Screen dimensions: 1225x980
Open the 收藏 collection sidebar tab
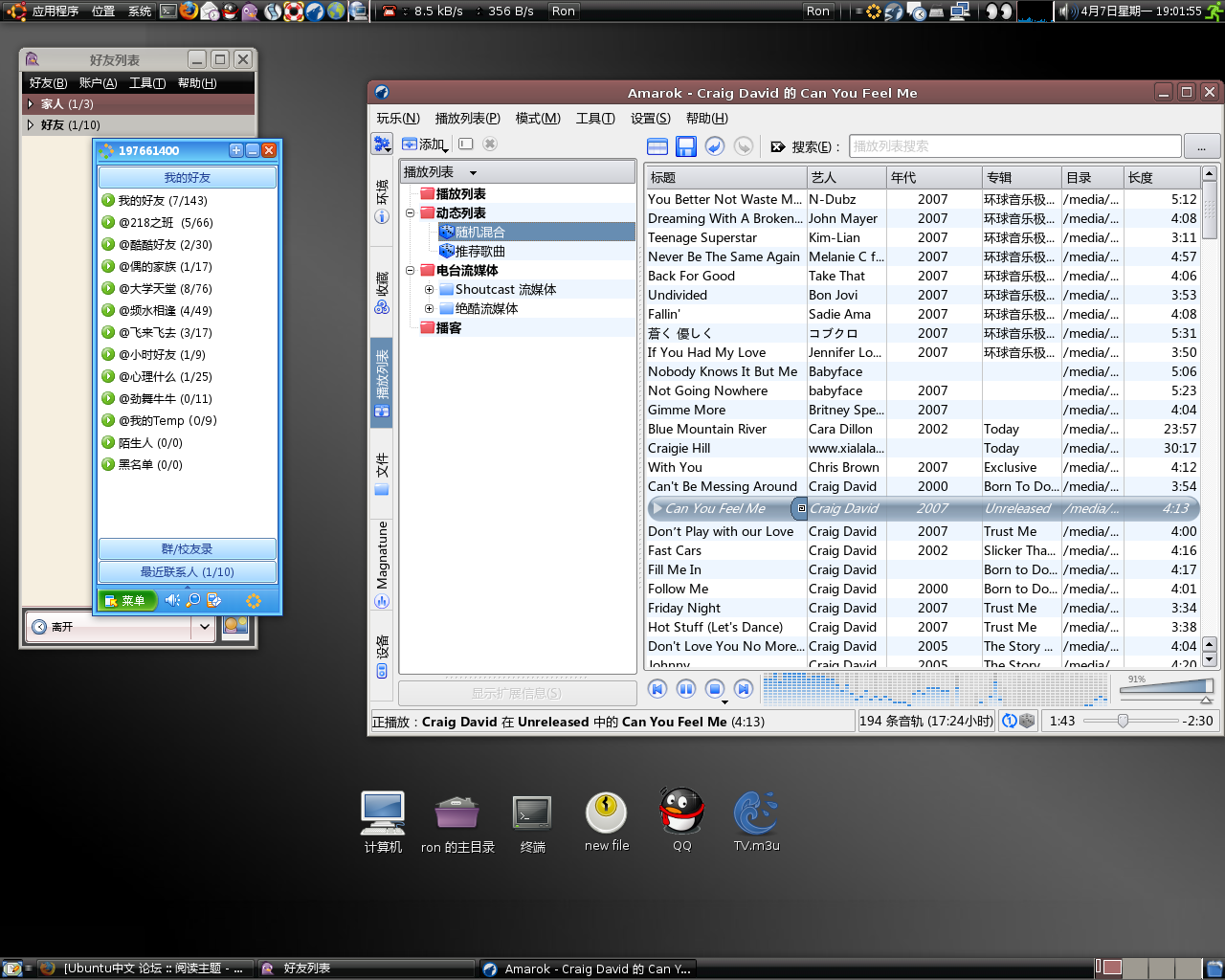(x=382, y=293)
